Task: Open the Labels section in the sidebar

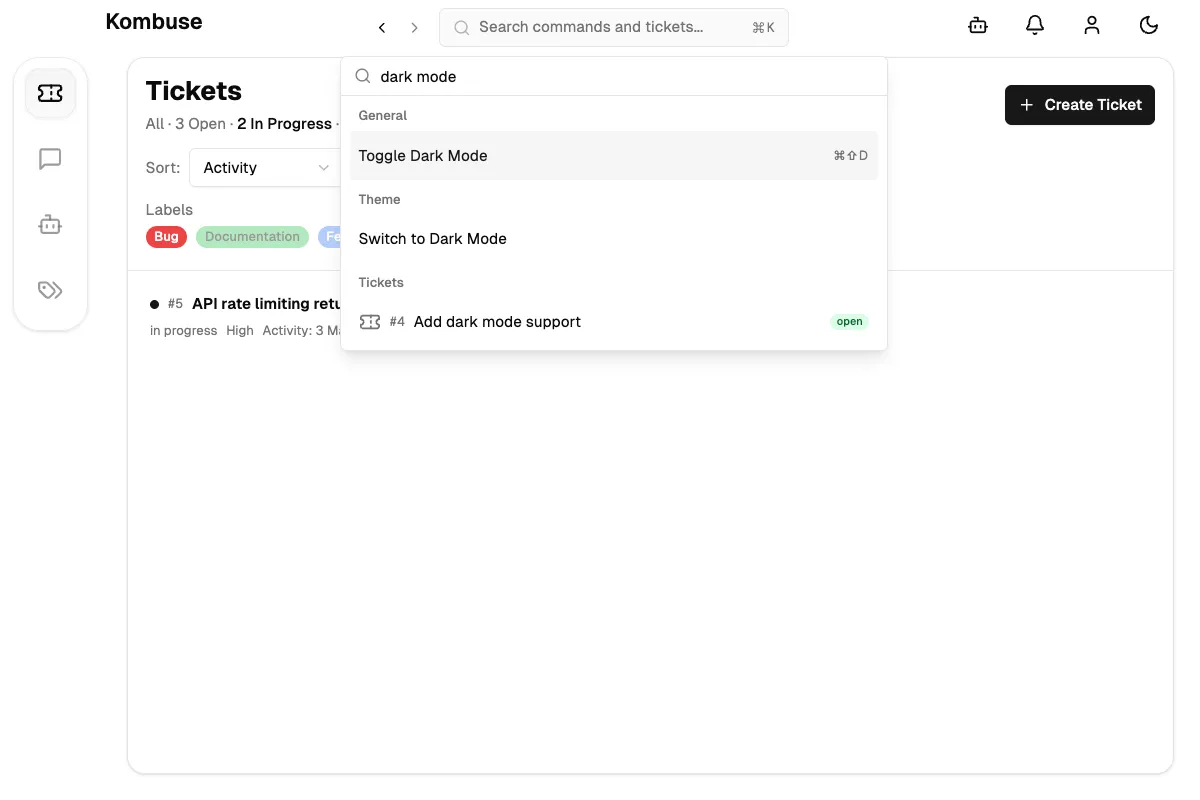Action: click(50, 290)
